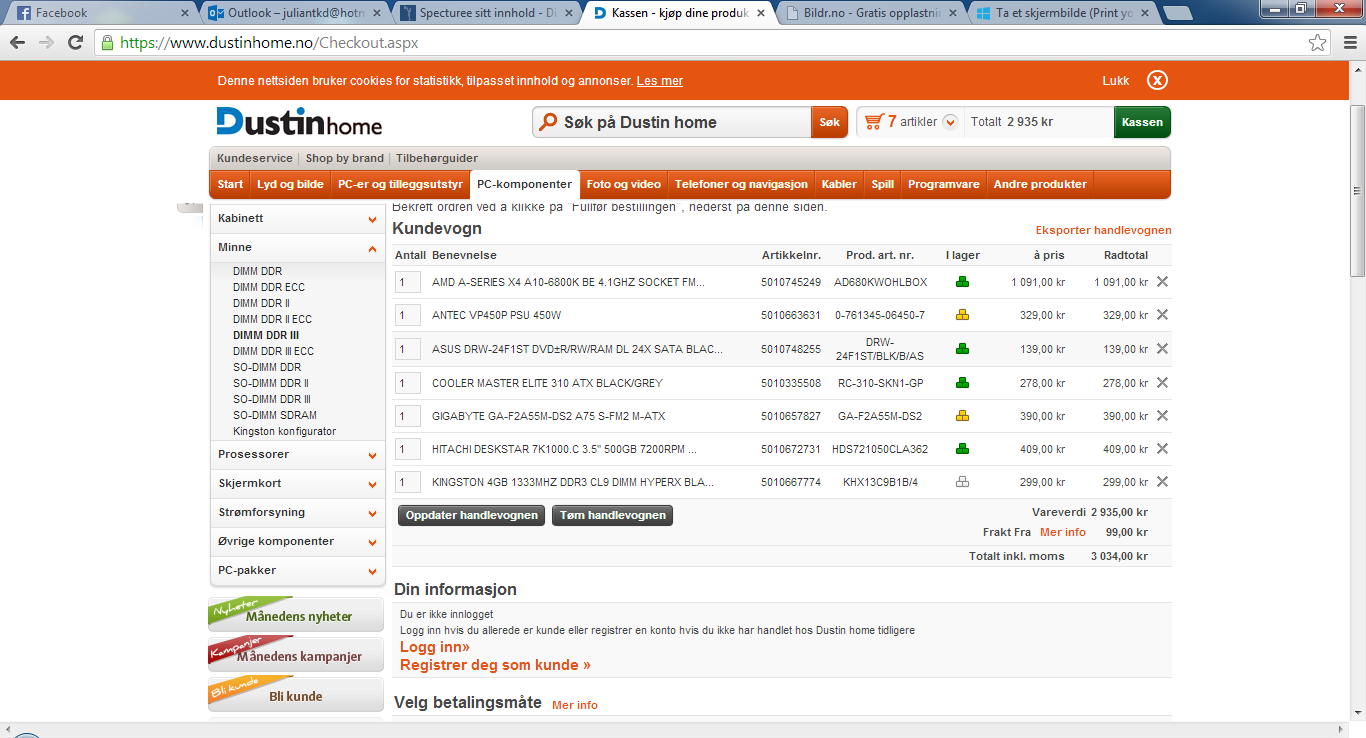Viewport: 1366px width, 738px height.
Task: Expand the Kabinett category
Action: pos(373,219)
